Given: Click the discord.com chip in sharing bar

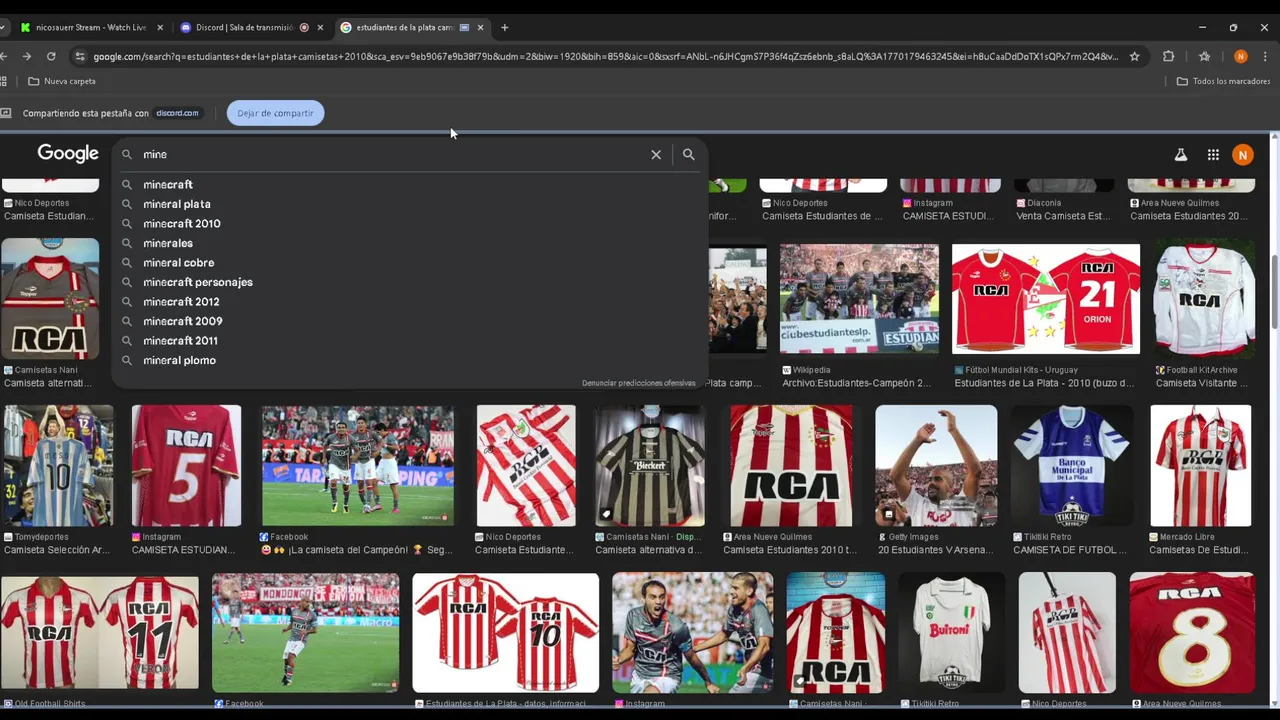Looking at the screenshot, I should (x=177, y=113).
